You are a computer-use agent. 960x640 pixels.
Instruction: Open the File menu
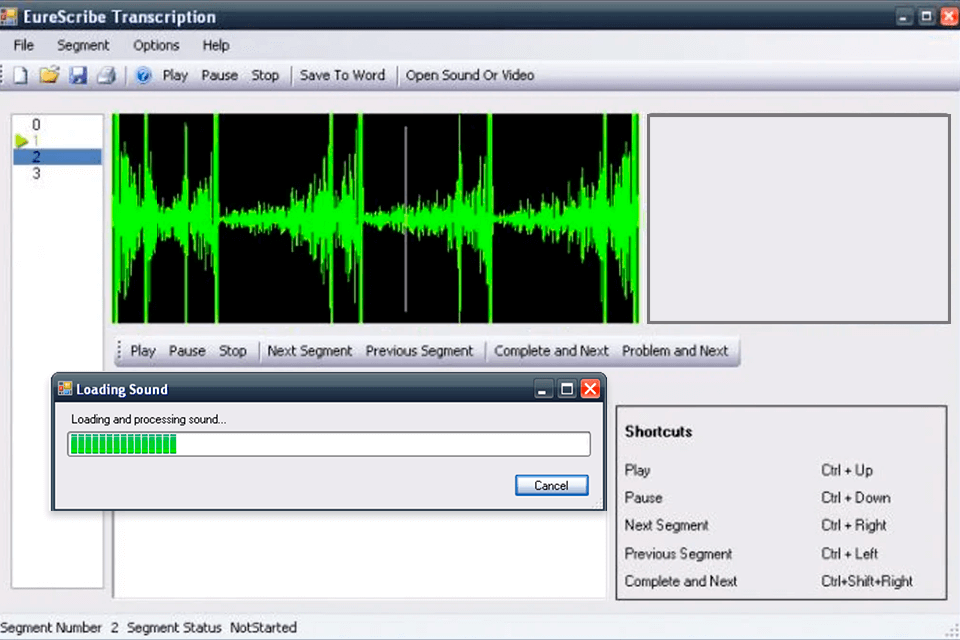(24, 45)
